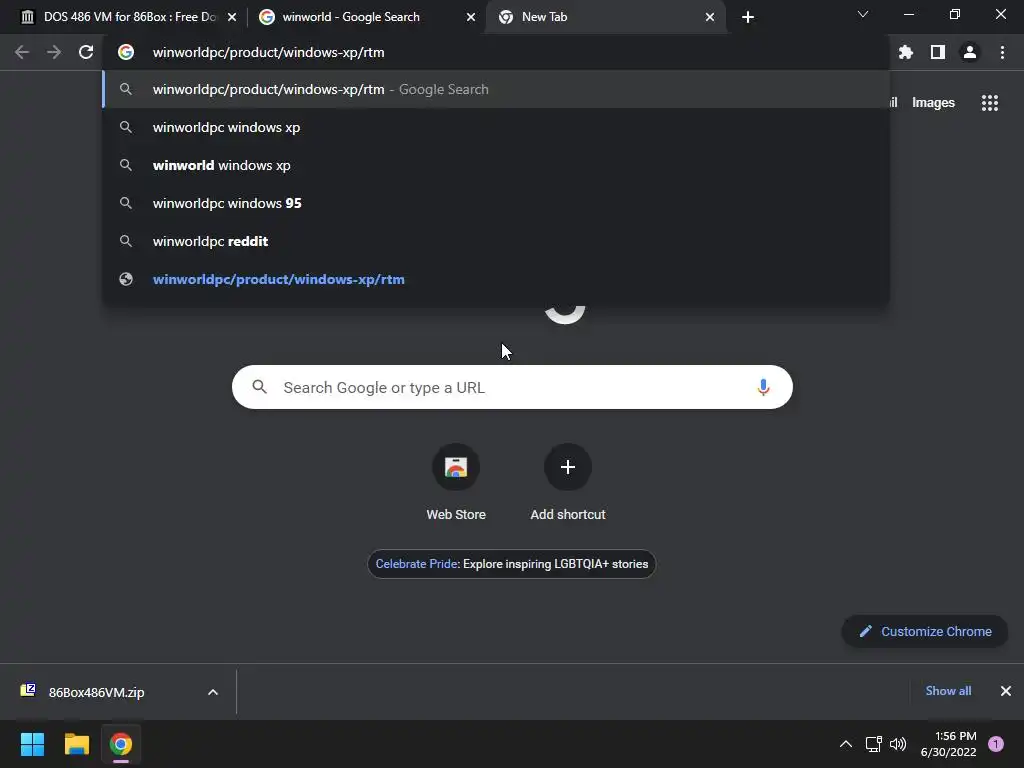Open the notification badge icon

coord(995,744)
